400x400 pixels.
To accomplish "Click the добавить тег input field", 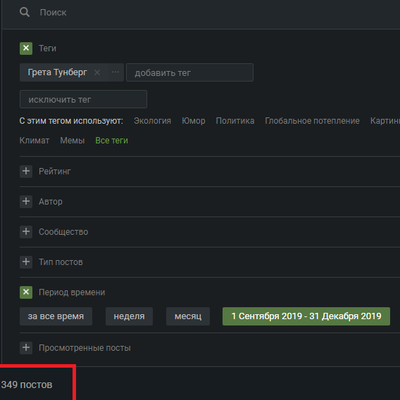I will click(x=190, y=73).
